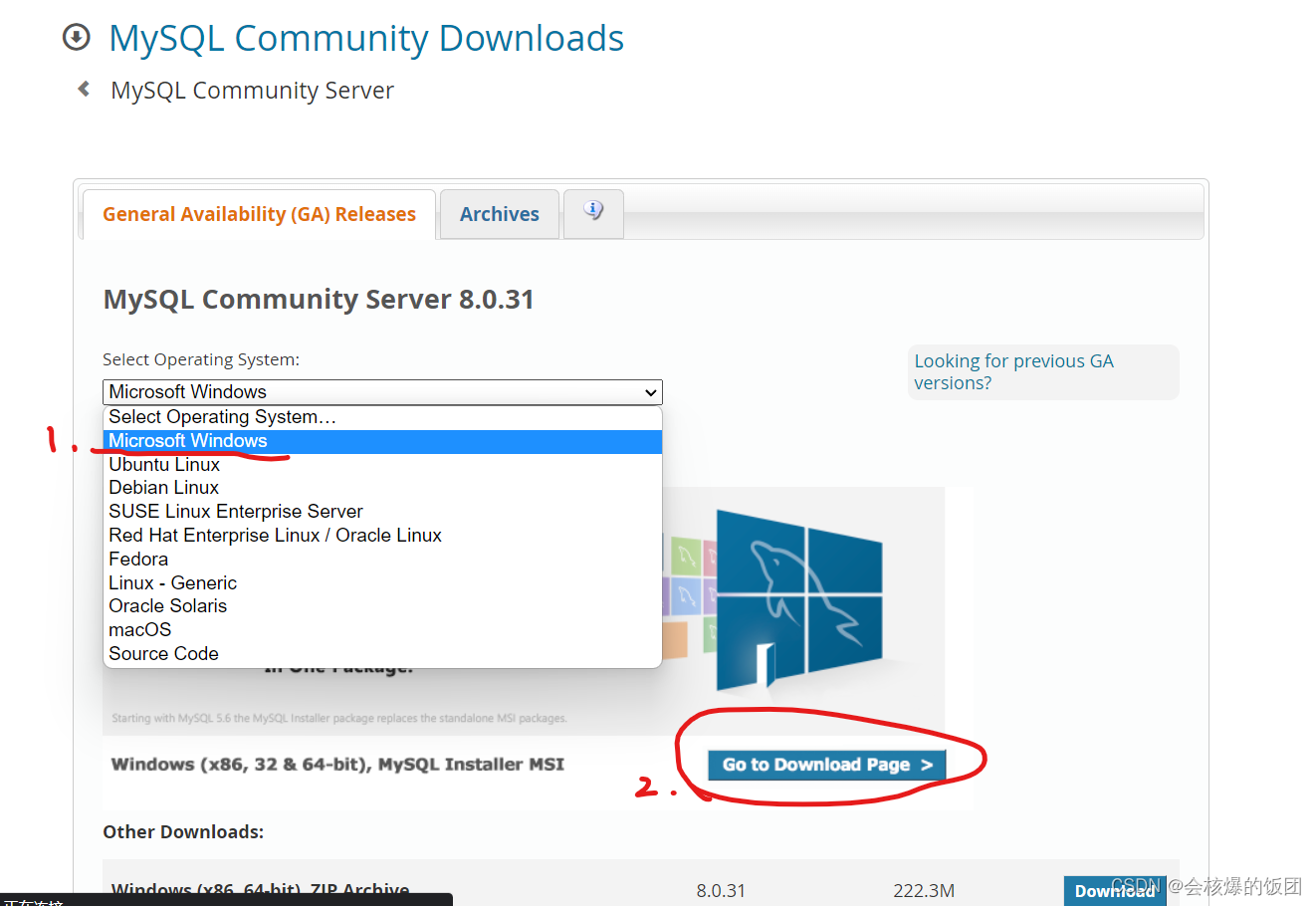Image resolution: width=1316 pixels, height=906 pixels.
Task: Switch to the Archives tab
Action: click(x=499, y=214)
